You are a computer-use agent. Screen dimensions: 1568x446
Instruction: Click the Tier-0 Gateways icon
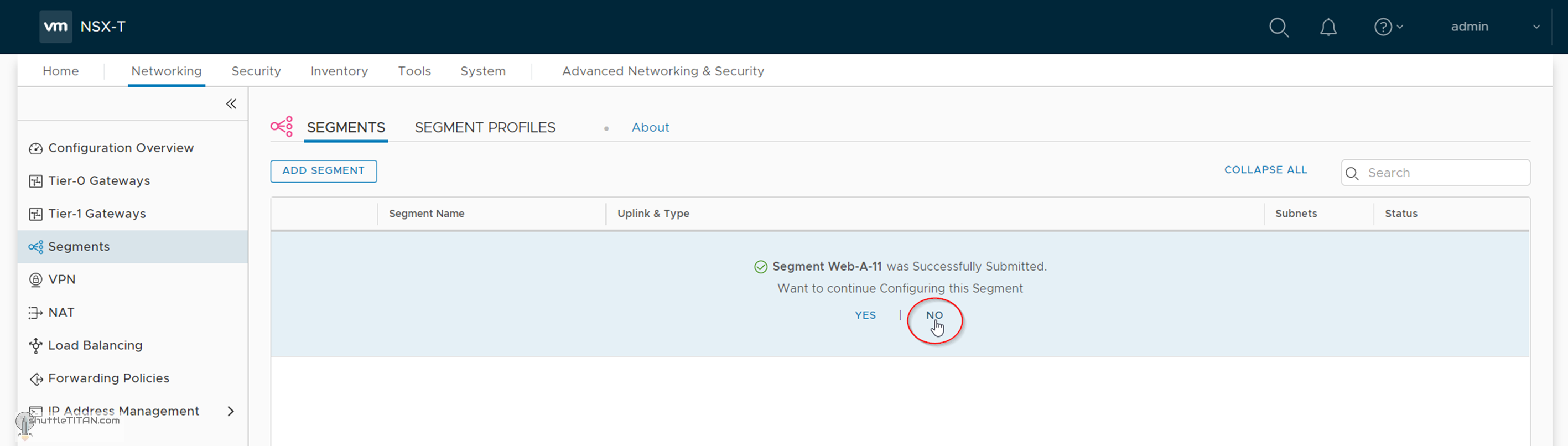point(36,181)
